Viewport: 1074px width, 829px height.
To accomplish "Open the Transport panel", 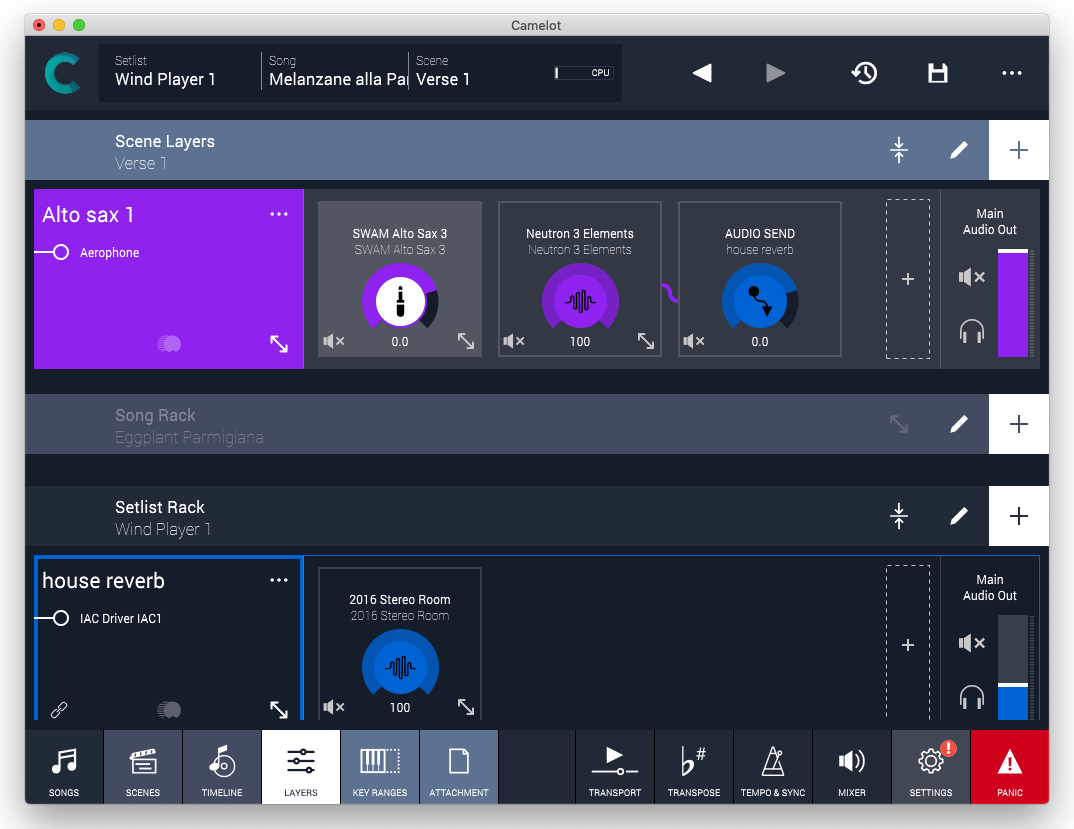I will point(615,767).
